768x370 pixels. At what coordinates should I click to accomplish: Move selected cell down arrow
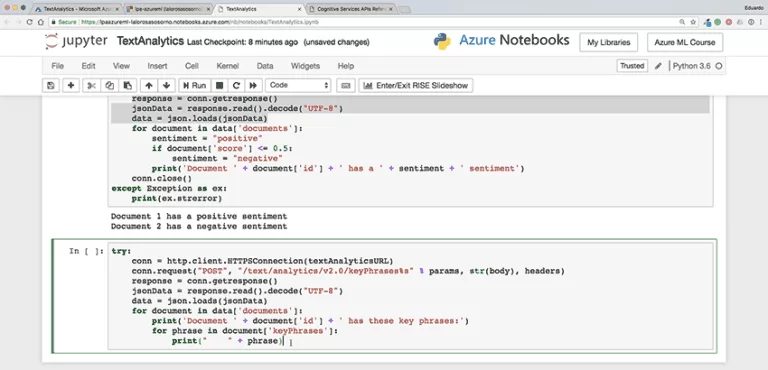(167, 85)
